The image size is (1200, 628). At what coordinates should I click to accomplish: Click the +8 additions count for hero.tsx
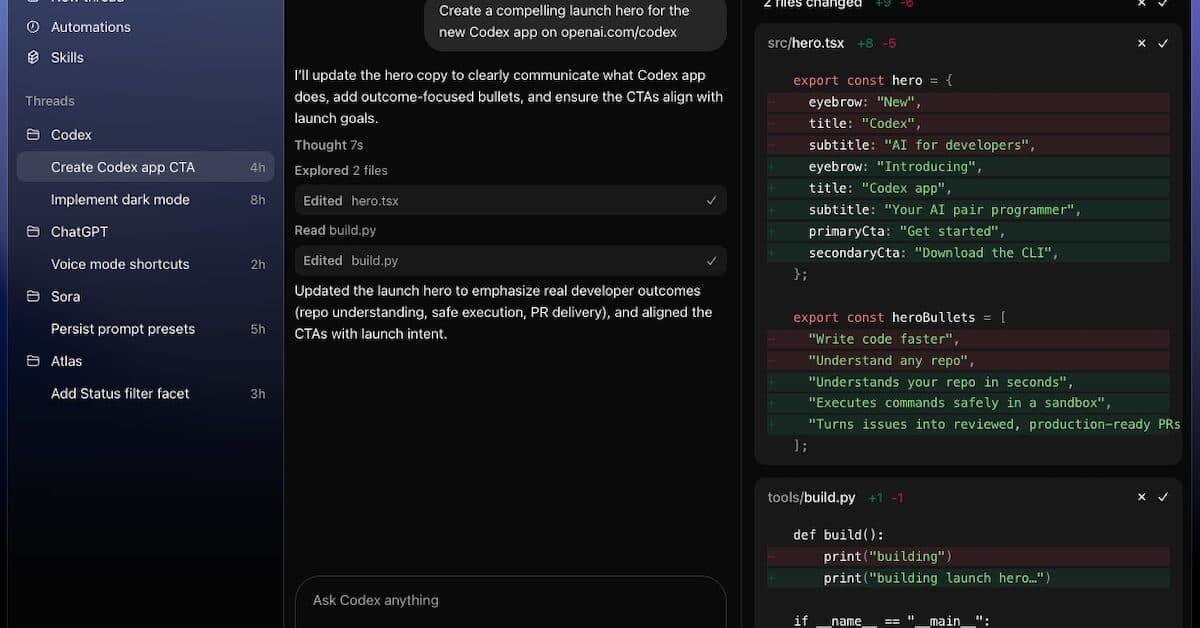(x=865, y=43)
